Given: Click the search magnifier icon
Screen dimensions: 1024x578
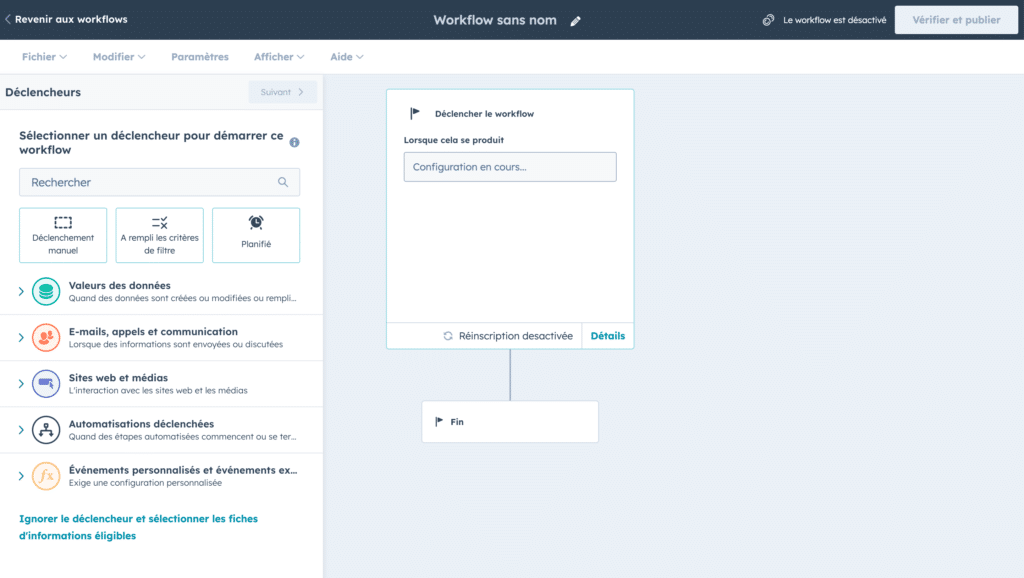Looking at the screenshot, I should tap(283, 182).
